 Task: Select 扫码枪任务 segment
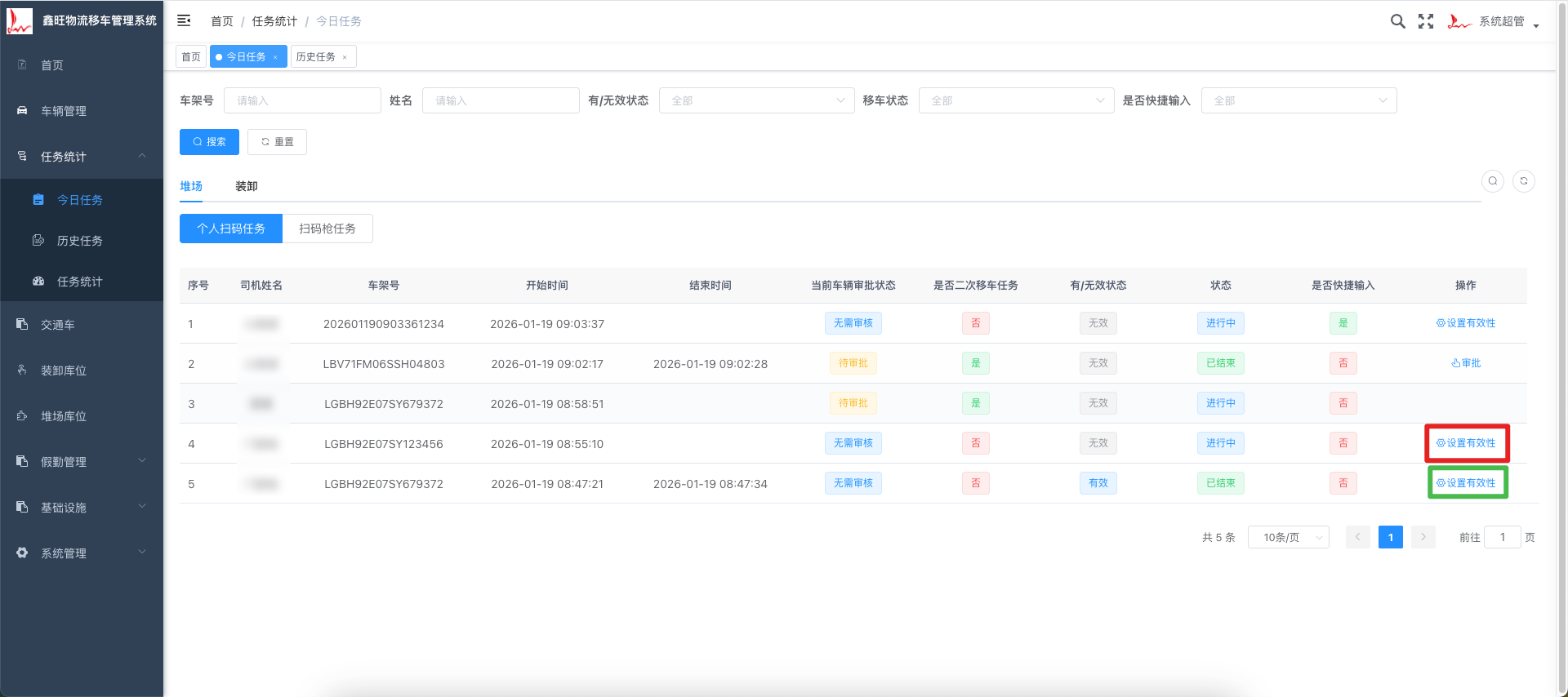point(327,229)
